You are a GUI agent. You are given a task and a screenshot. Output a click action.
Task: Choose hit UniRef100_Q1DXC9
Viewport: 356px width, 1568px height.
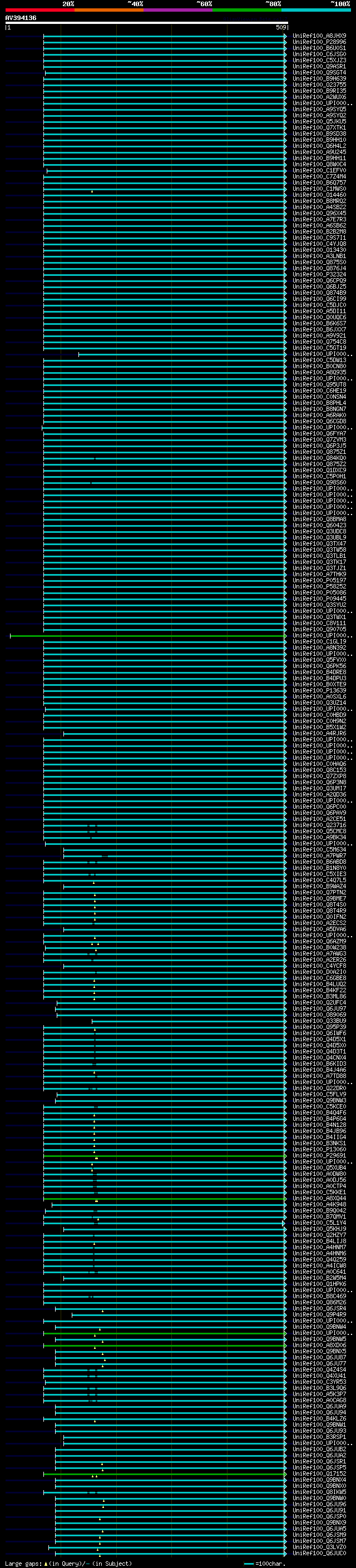(319, 470)
